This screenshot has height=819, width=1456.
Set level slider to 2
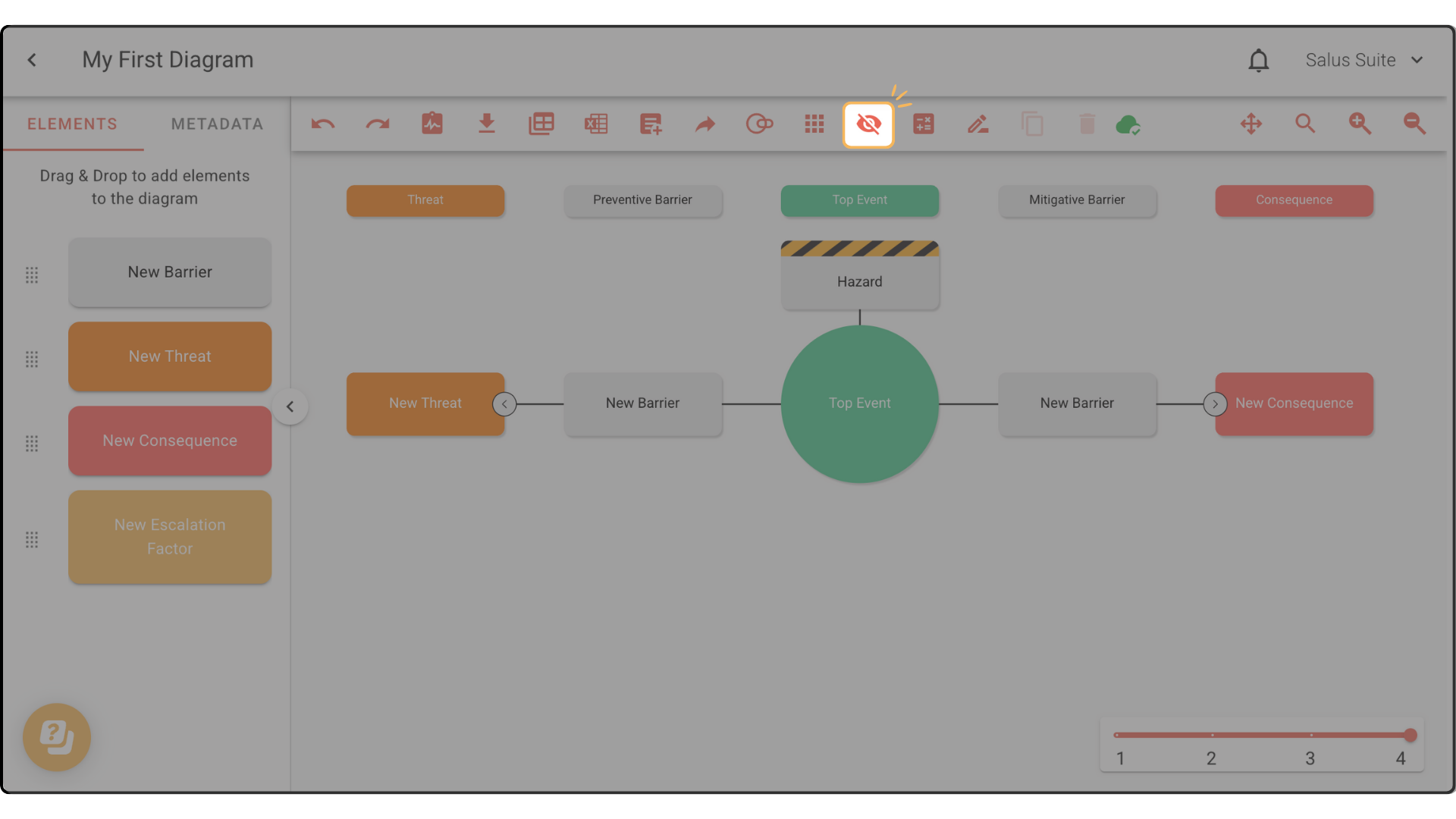pyautogui.click(x=1212, y=735)
